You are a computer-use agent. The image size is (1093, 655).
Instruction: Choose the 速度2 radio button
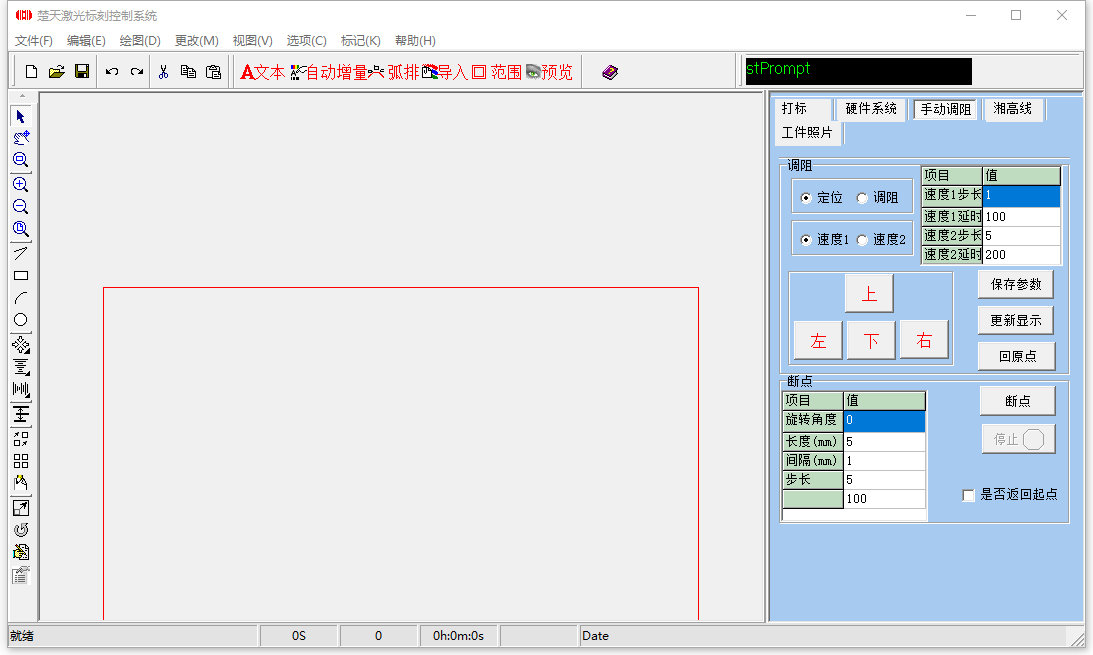(862, 240)
